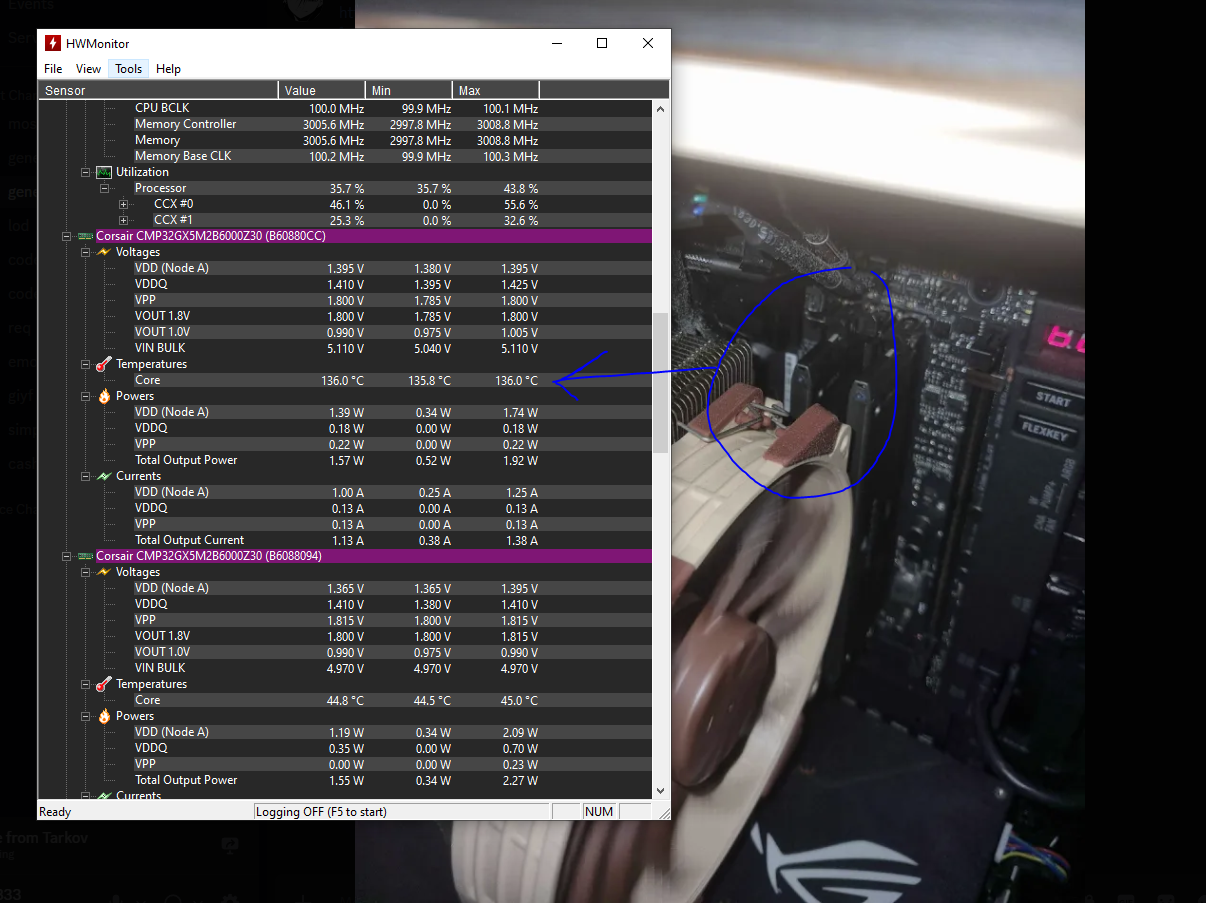The height and width of the screenshot is (903, 1206).
Task: Click the 4.970 V VIN BULK value
Action: tap(346, 668)
